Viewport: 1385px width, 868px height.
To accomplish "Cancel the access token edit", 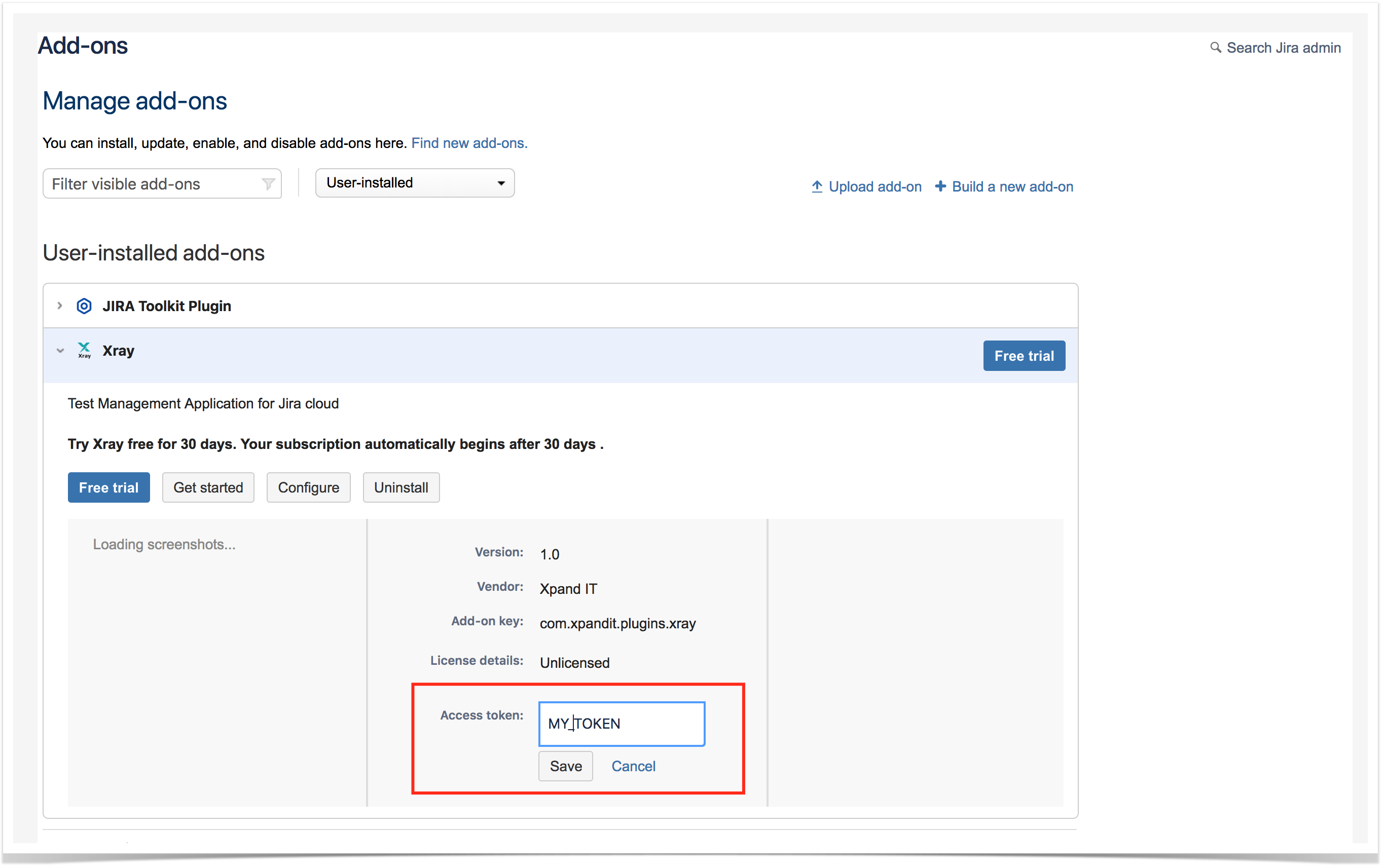I will [x=633, y=766].
